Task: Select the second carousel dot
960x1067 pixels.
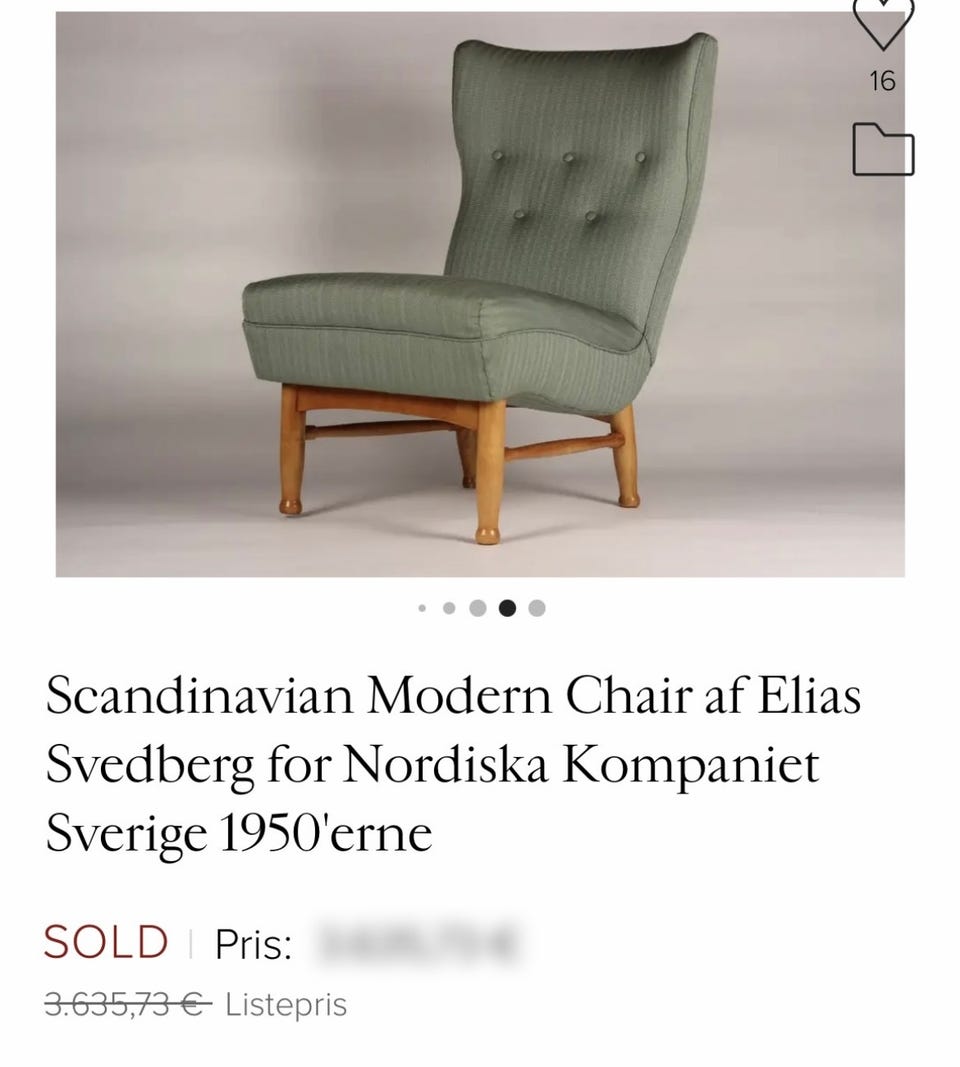Action: pos(449,607)
